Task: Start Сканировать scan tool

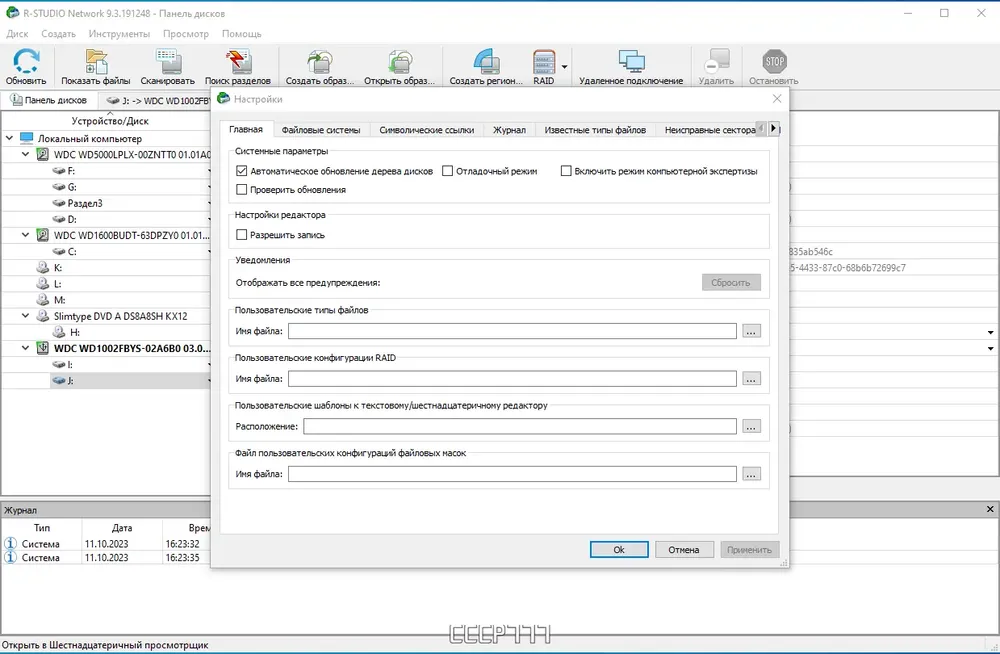Action: pos(168,66)
